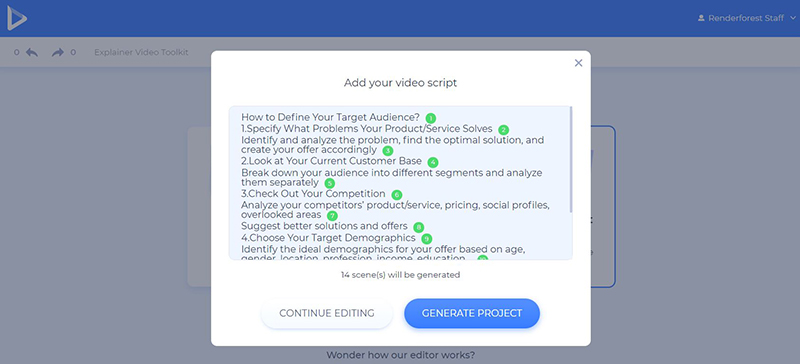Select Explainer Video Toolkit title
The height and width of the screenshot is (364, 800).
click(x=141, y=52)
